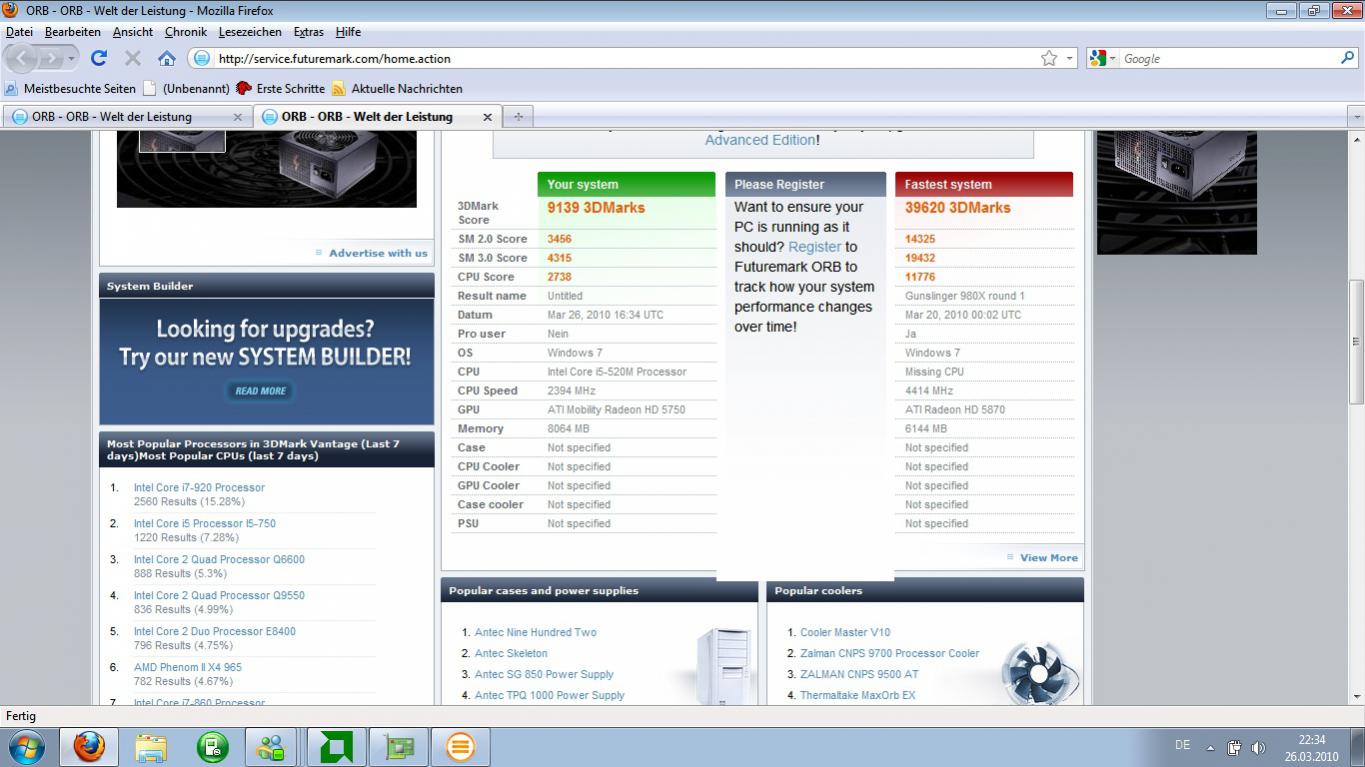
Task: Click the forward navigation arrow
Action: pyautogui.click(x=52, y=58)
